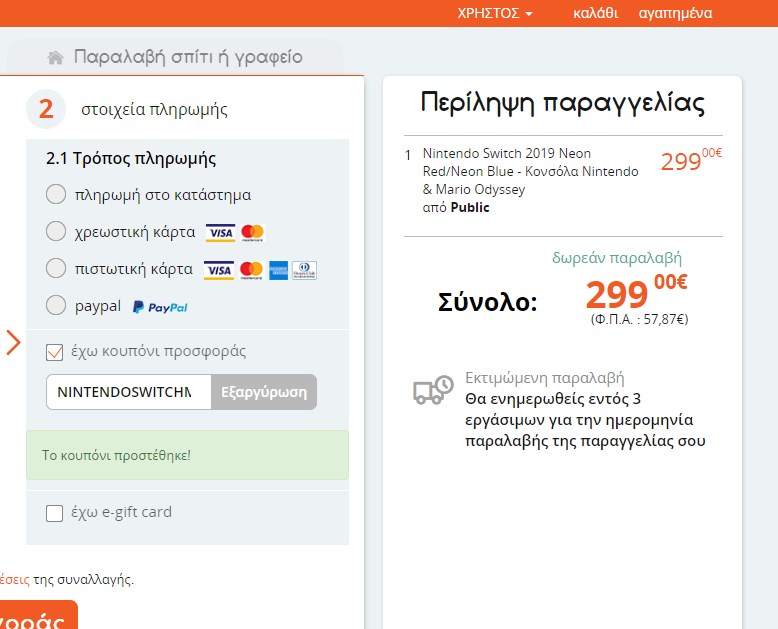
Task: Click the Diners Club logo
Action: tap(304, 270)
